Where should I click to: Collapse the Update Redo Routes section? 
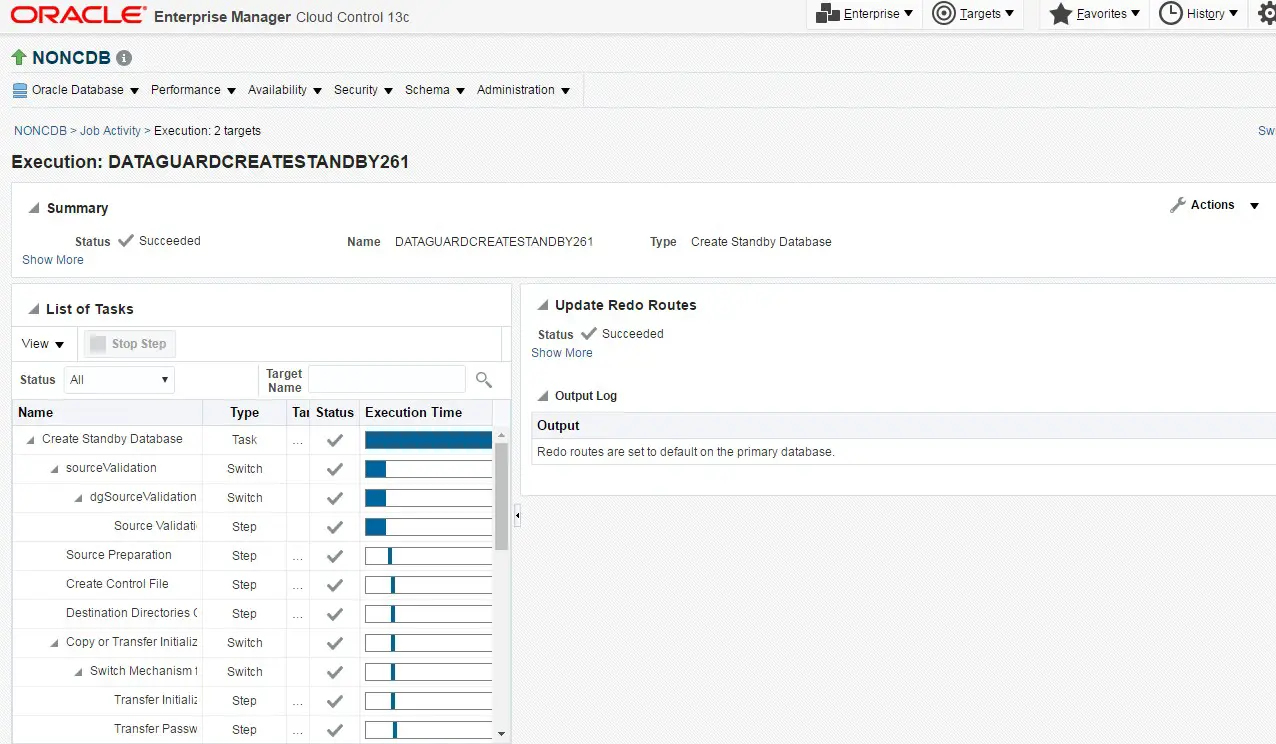[544, 306]
